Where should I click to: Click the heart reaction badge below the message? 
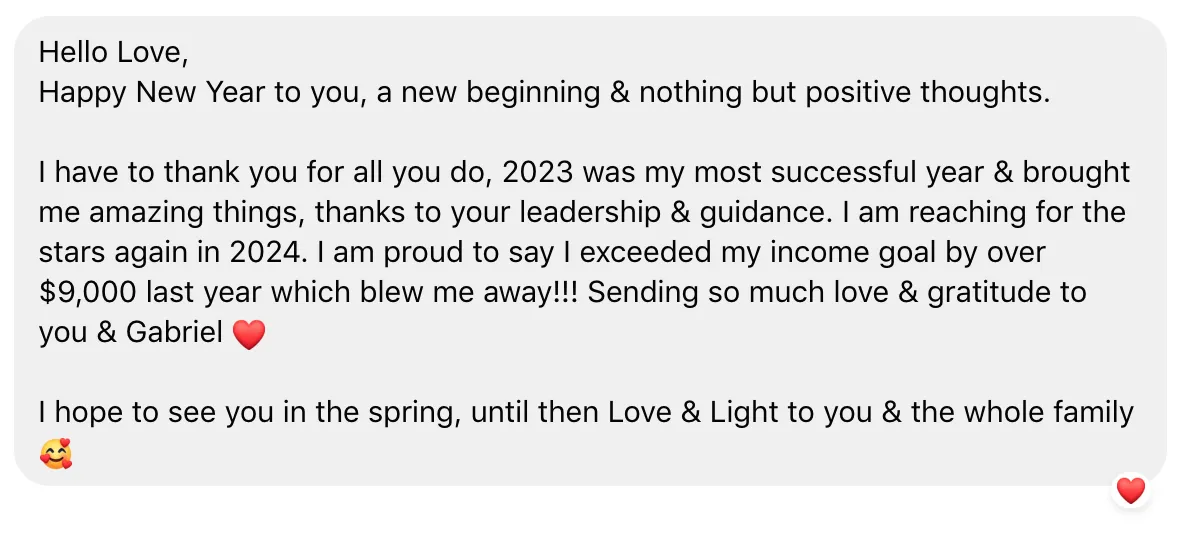tap(1131, 491)
